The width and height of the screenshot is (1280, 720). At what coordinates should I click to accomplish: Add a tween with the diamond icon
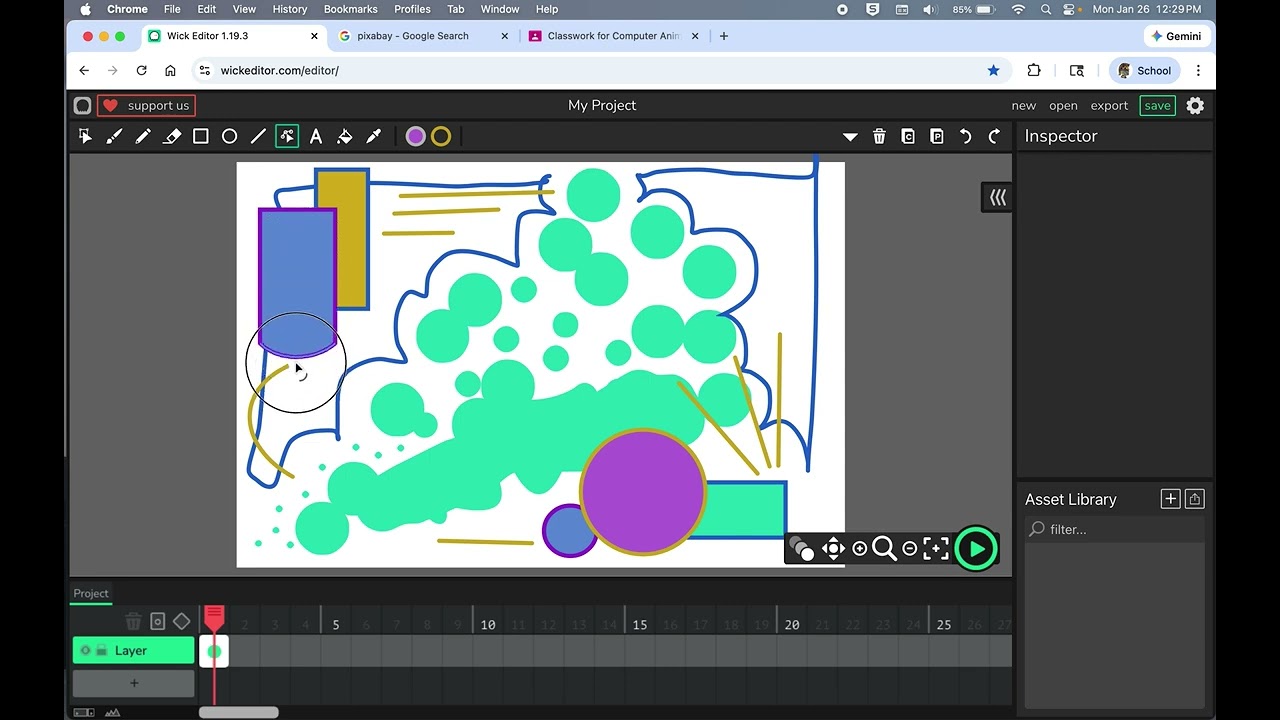pos(181,622)
